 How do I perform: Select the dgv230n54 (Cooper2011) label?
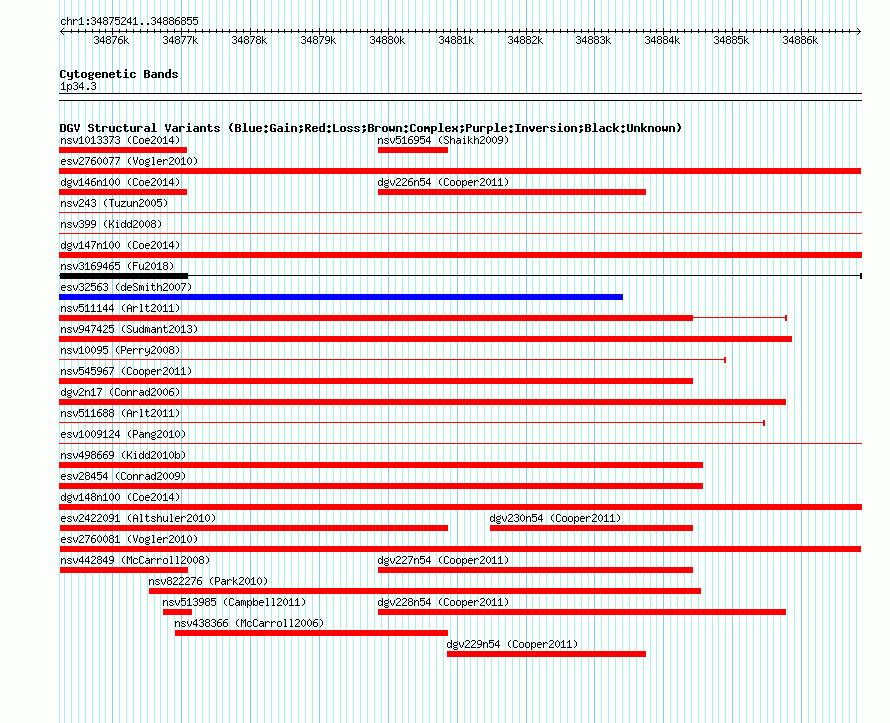[555, 518]
